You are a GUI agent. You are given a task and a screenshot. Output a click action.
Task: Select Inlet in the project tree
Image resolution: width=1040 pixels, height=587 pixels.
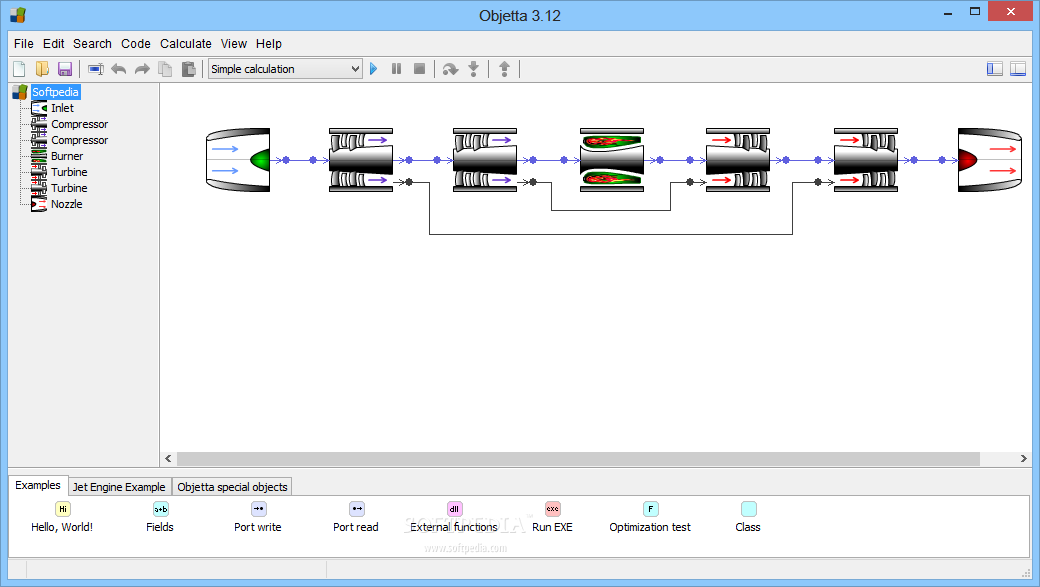click(x=62, y=108)
